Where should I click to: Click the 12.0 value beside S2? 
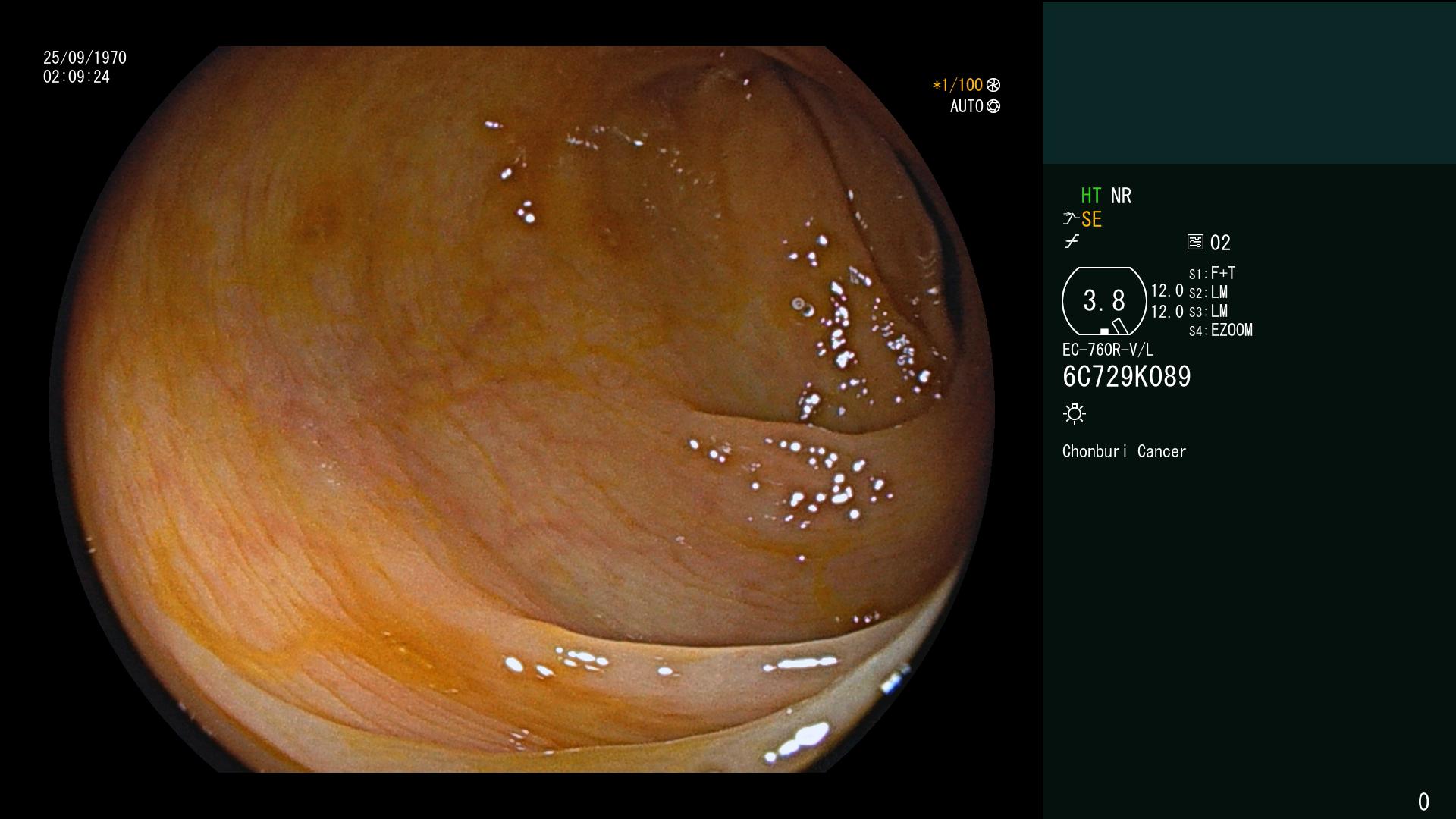click(1167, 290)
